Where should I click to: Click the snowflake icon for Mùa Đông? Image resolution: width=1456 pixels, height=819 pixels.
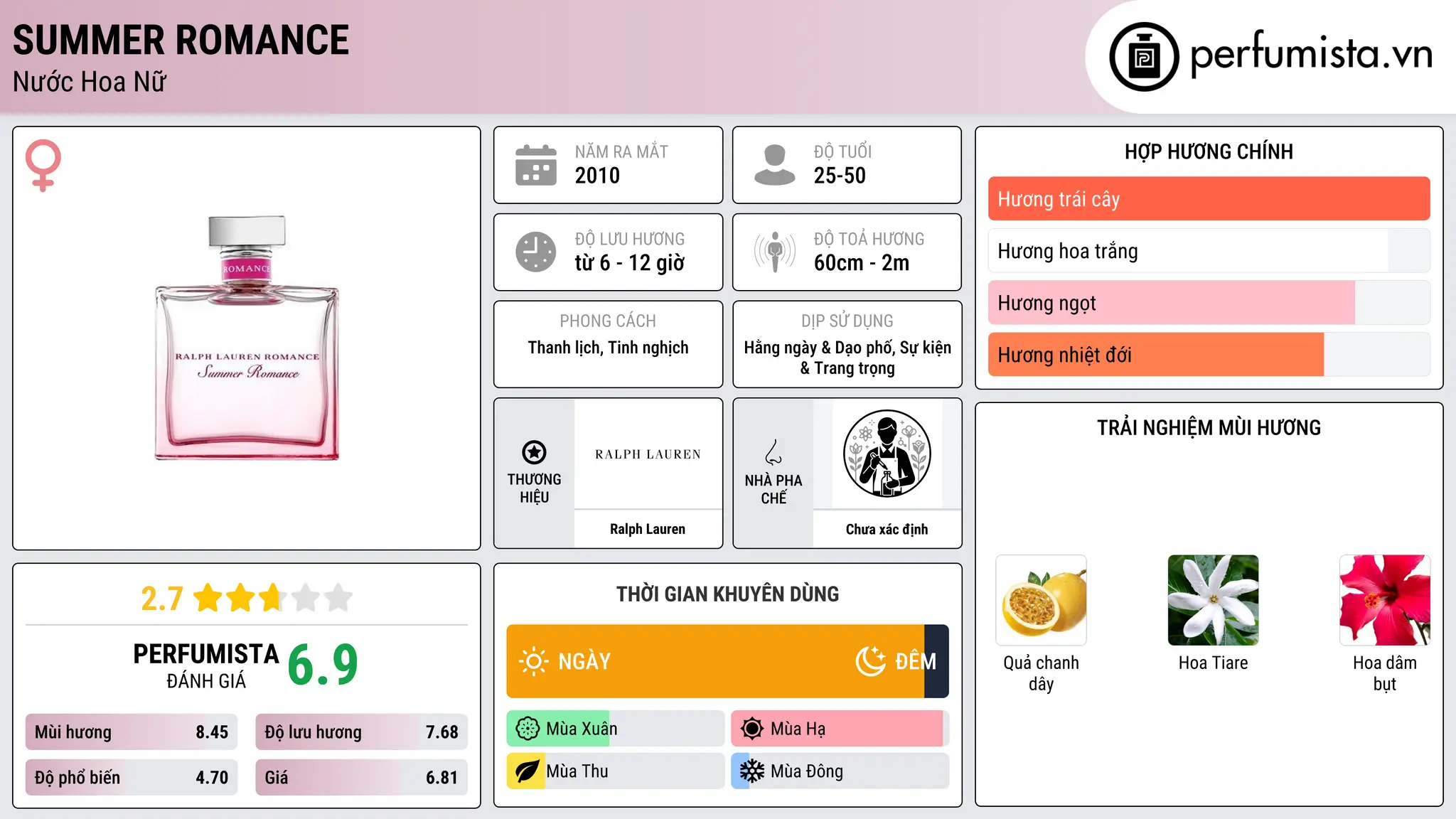tap(752, 771)
